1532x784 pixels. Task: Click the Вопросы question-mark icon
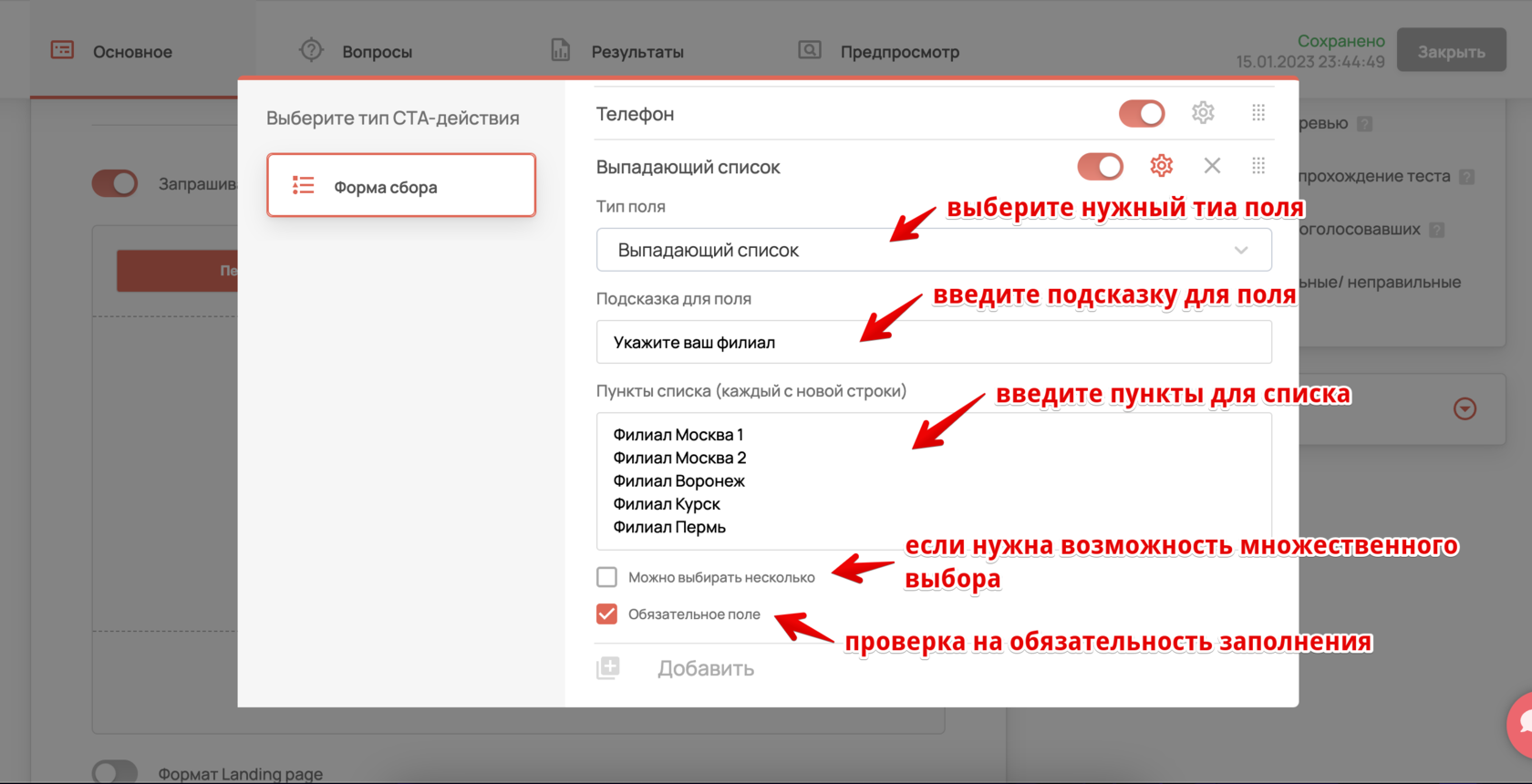311,50
